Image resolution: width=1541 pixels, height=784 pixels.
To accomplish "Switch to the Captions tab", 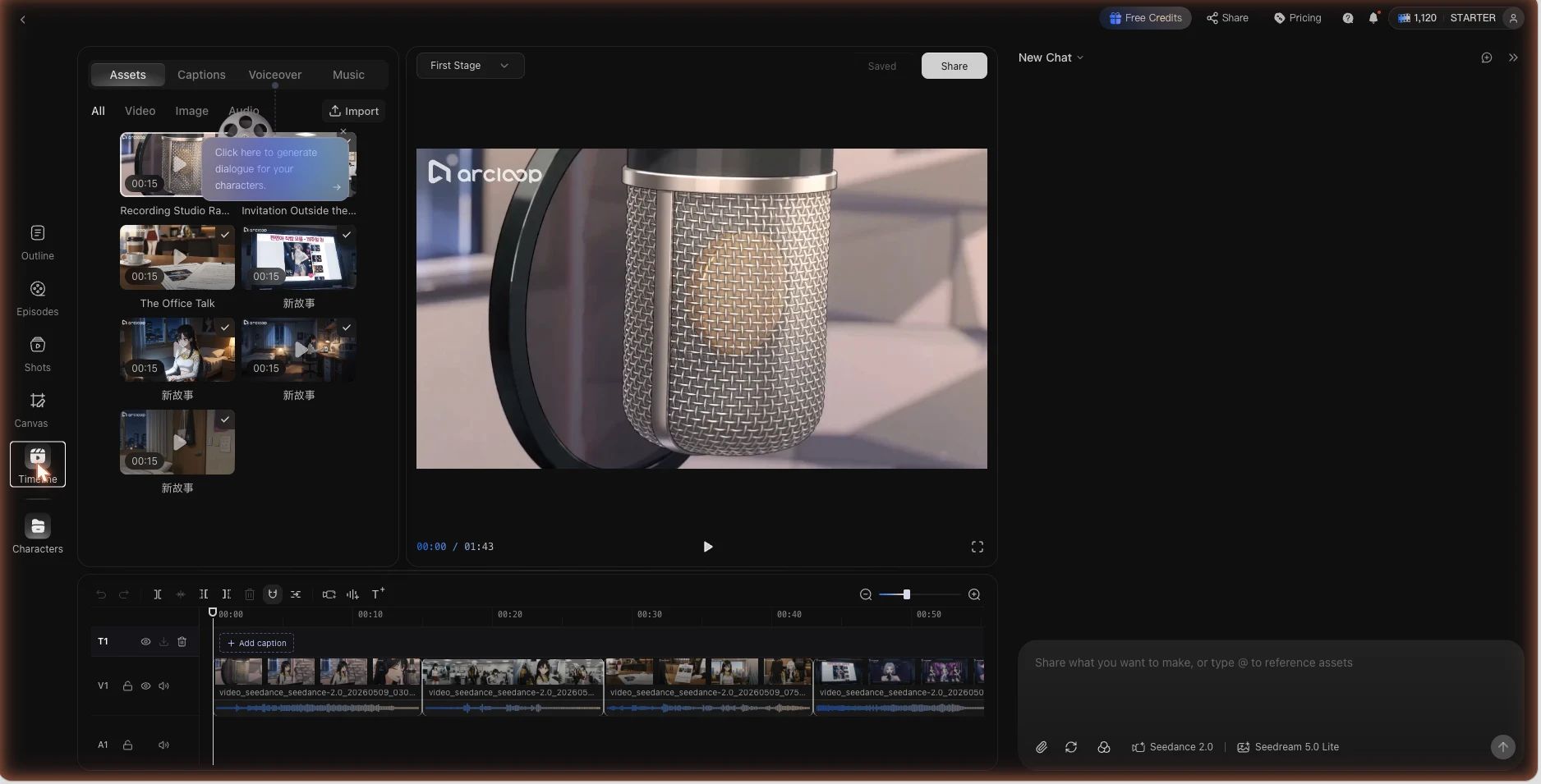I will tap(201, 75).
